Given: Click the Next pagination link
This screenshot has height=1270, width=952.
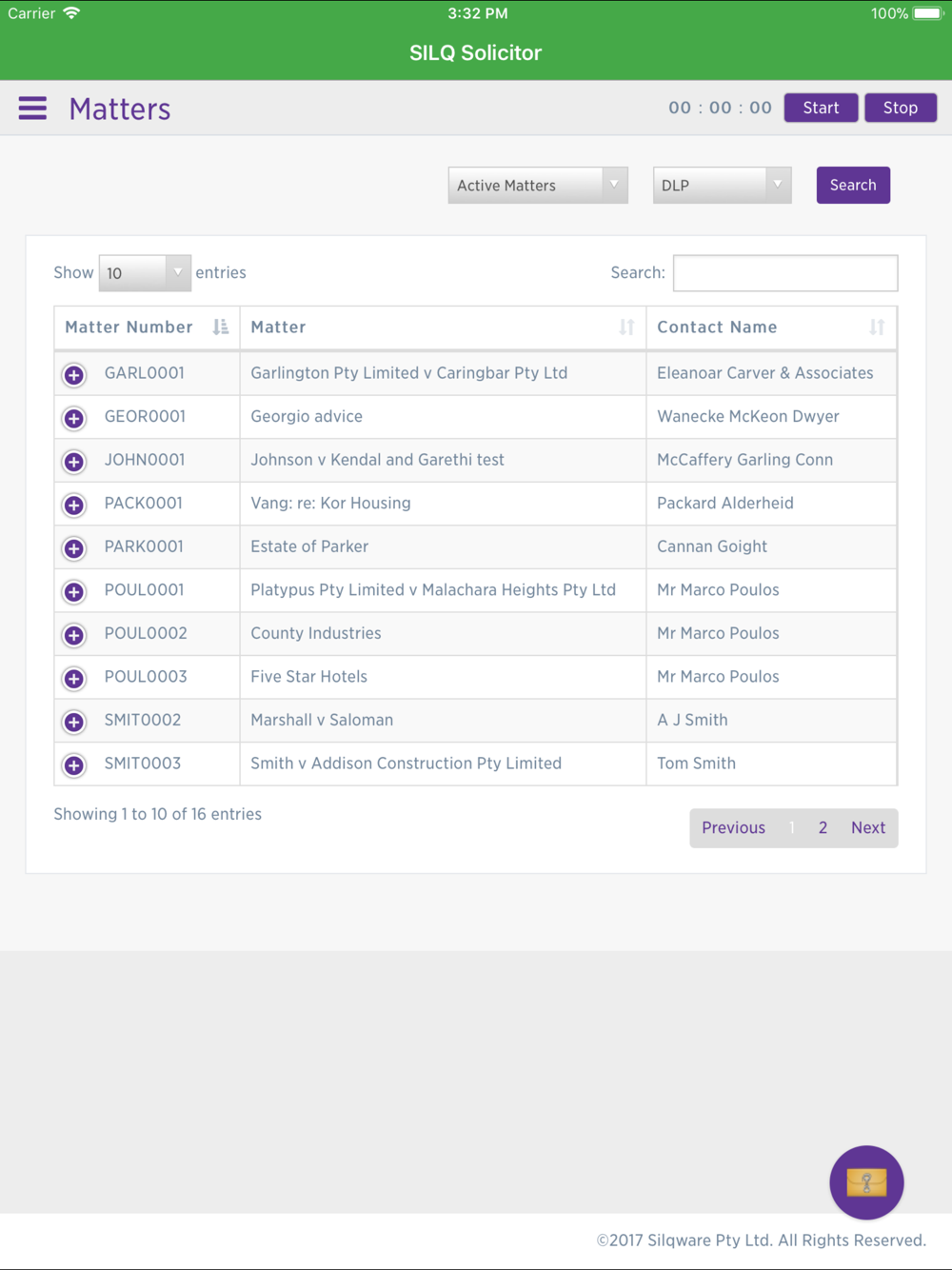Looking at the screenshot, I should 868,828.
